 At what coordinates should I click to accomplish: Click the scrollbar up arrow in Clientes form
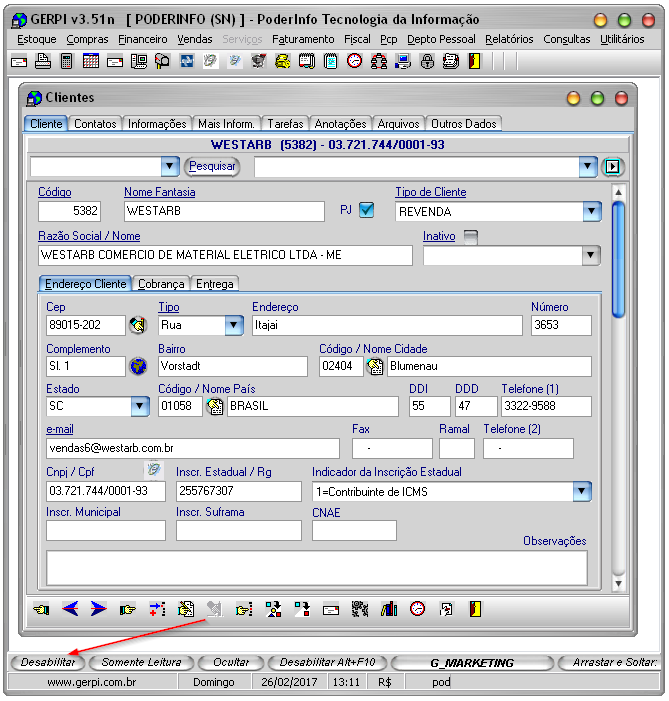tap(618, 192)
